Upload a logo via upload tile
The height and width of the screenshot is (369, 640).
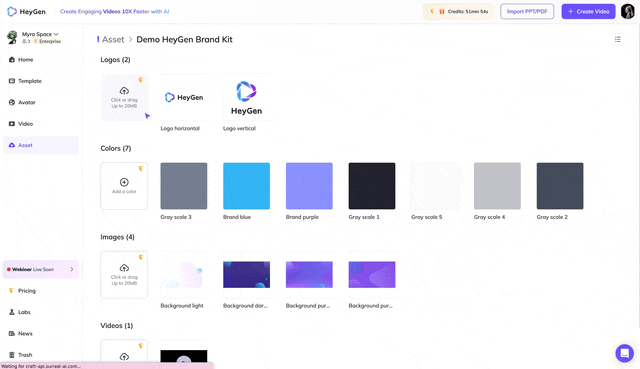coord(124,97)
